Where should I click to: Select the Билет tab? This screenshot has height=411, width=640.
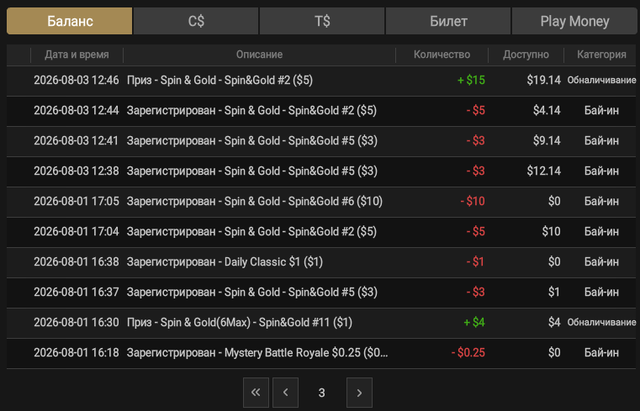tap(448, 21)
